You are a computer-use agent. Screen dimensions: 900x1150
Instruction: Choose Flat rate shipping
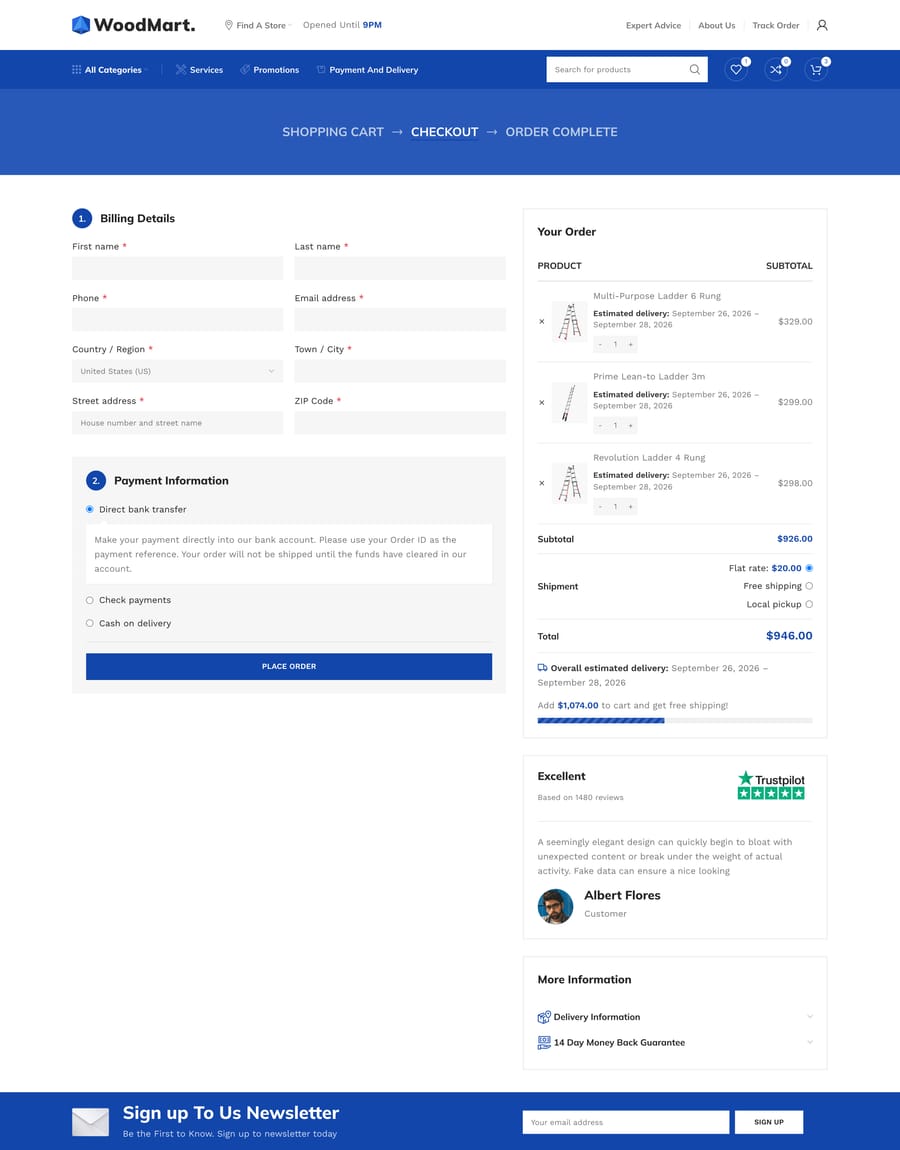tap(809, 568)
